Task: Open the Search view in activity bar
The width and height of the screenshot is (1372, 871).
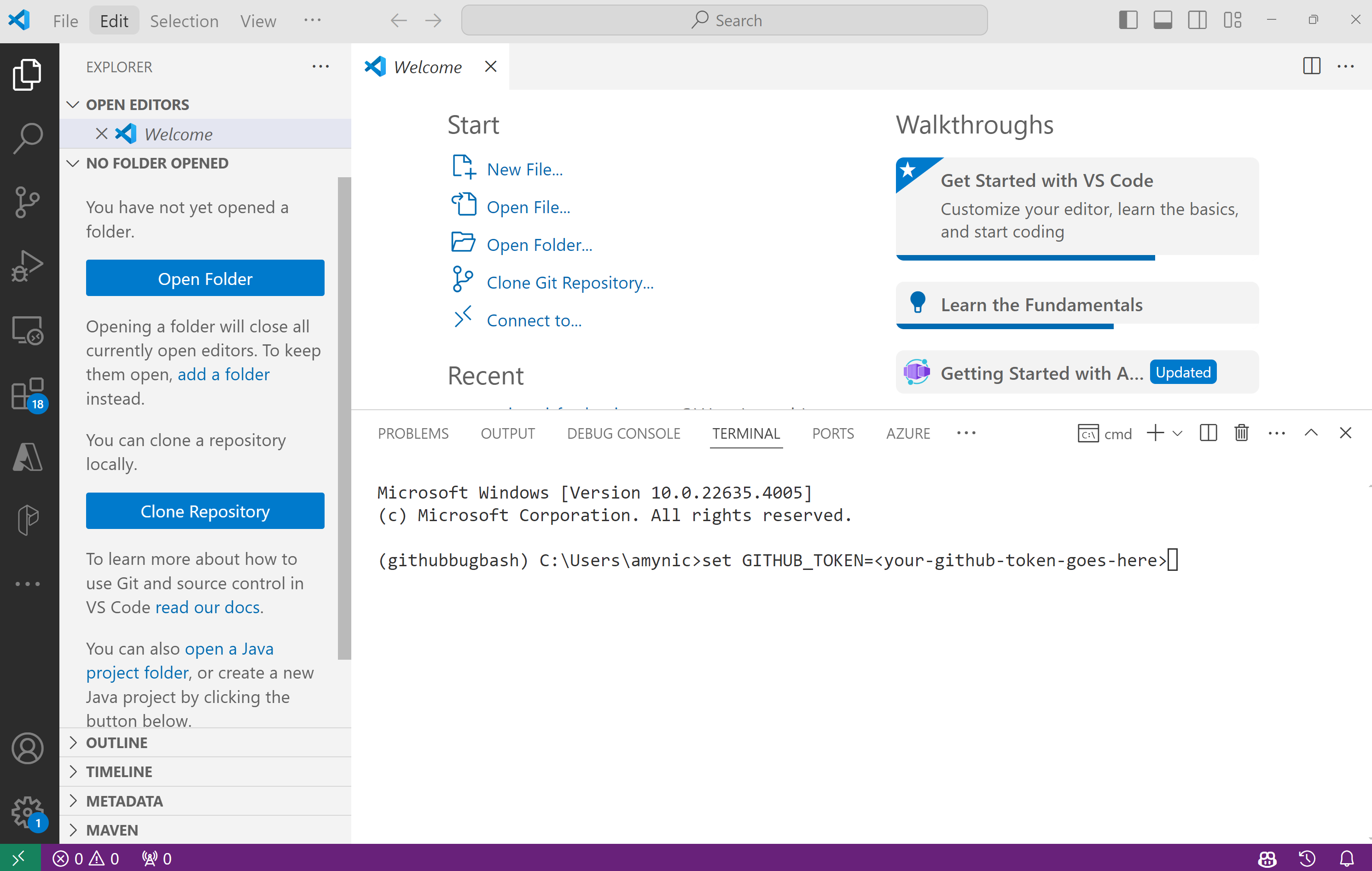Action: click(x=27, y=138)
